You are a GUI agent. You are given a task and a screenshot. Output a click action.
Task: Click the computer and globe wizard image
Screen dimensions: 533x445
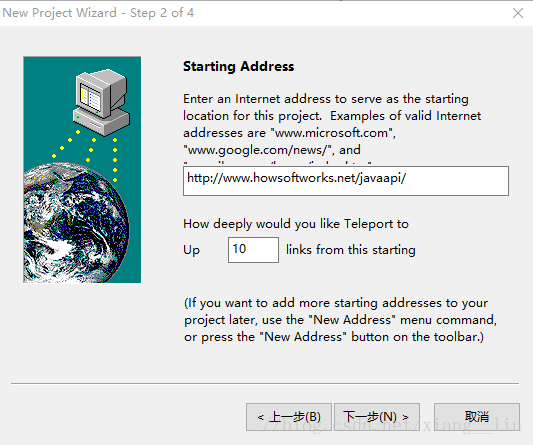(x=82, y=170)
